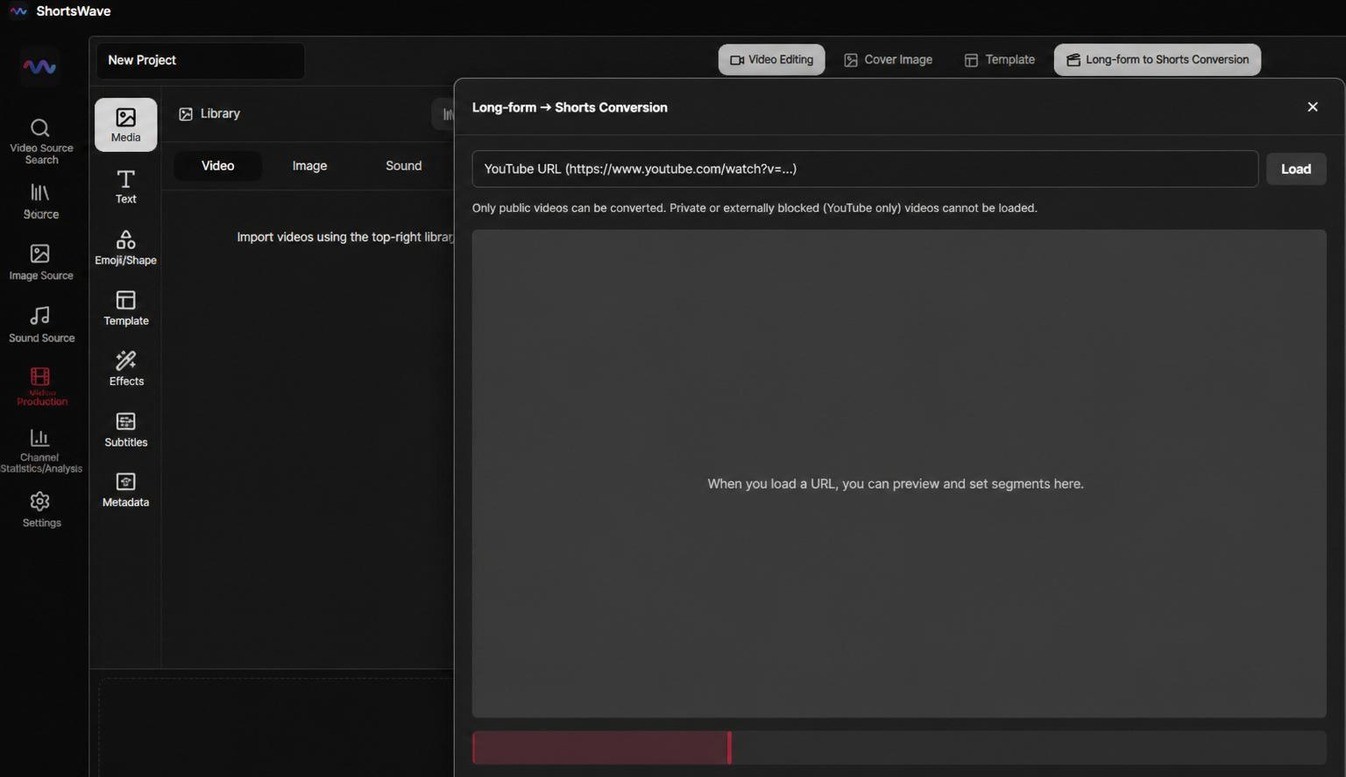This screenshot has height=777, width=1346.
Task: Open Image Source in the sidebar
Action: pos(40,262)
